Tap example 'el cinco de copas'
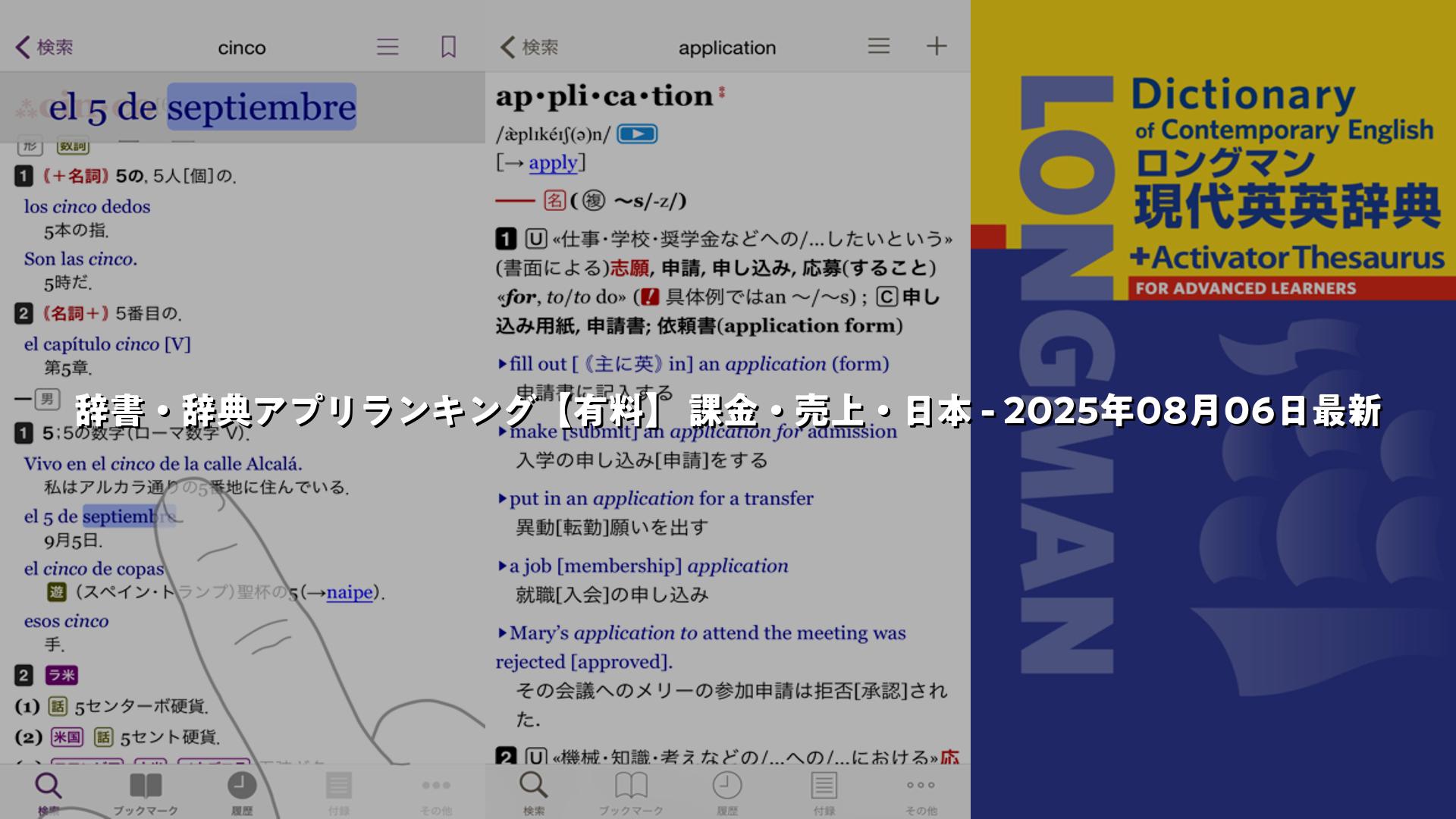This screenshot has height=819, width=1456. 94,569
